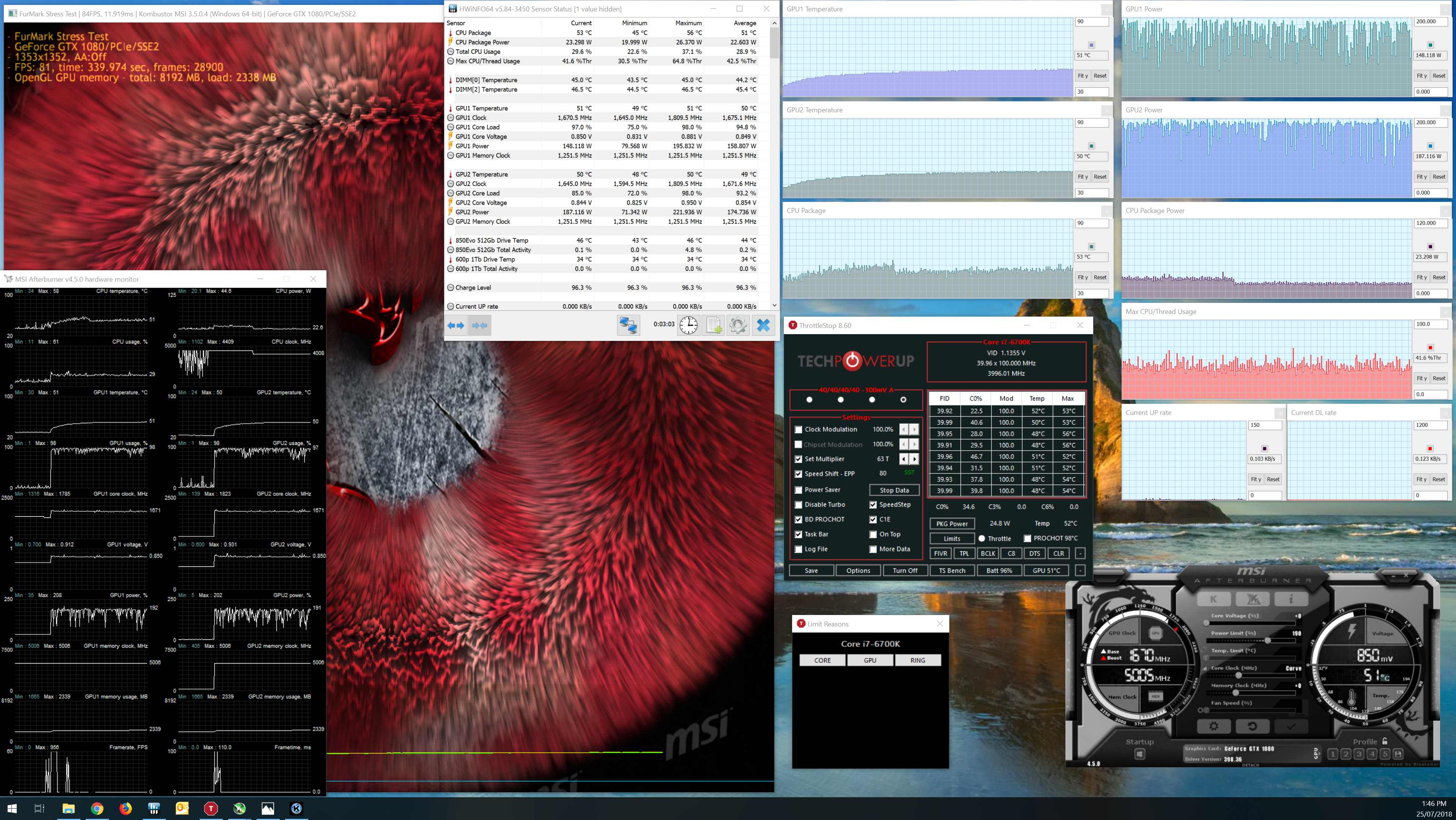Start HWiNFO logging with the sheet icon

(x=713, y=325)
